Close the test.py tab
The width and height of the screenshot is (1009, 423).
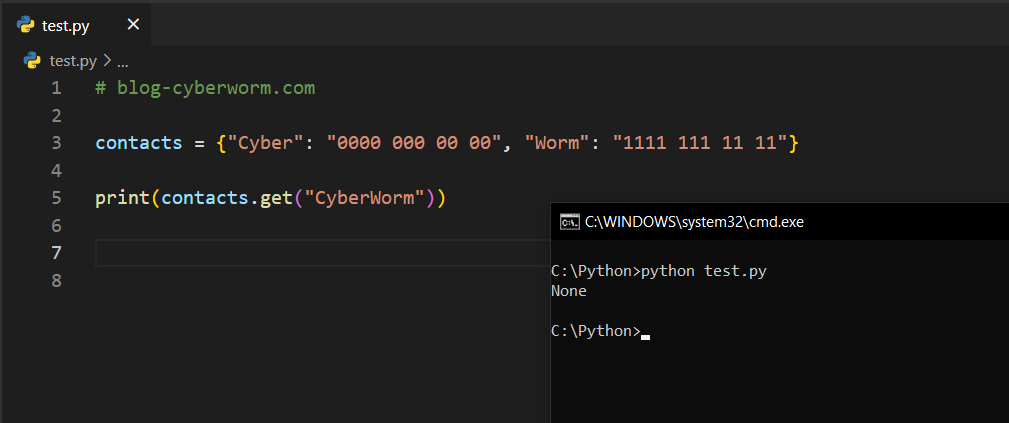(133, 25)
